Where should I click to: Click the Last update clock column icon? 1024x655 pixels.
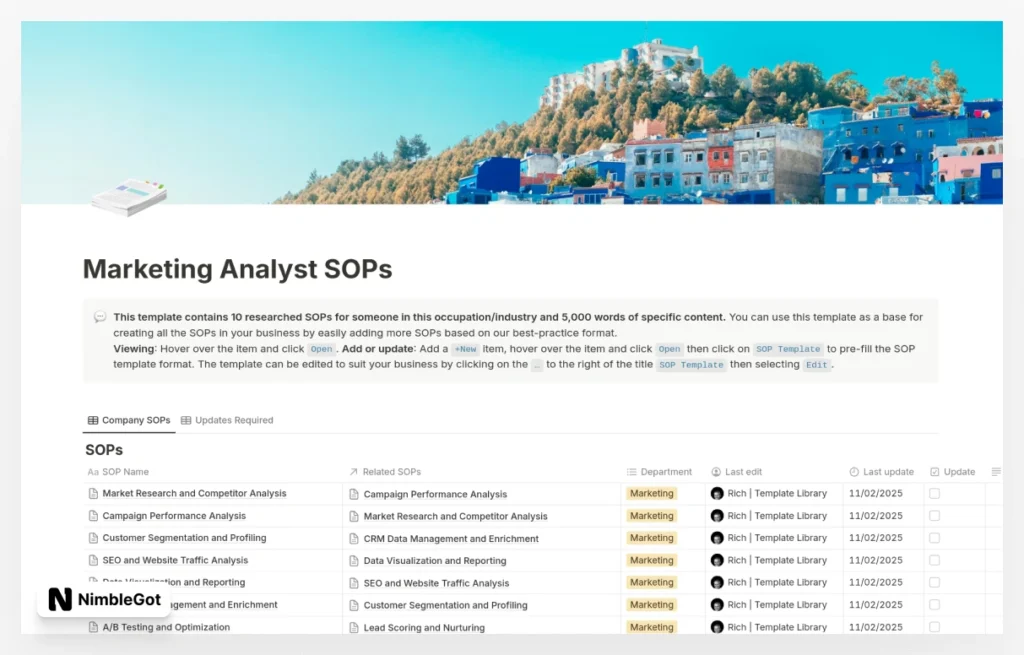pyautogui.click(x=854, y=471)
